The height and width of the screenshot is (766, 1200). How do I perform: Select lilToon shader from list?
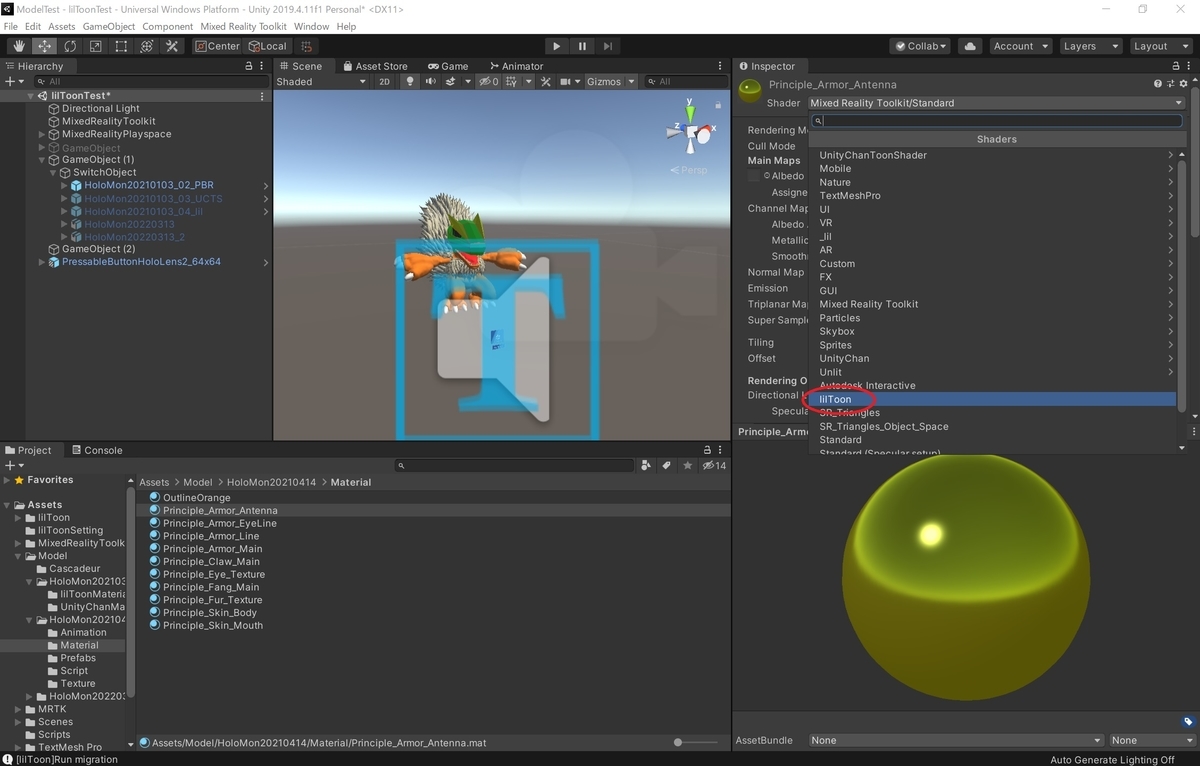click(992, 399)
